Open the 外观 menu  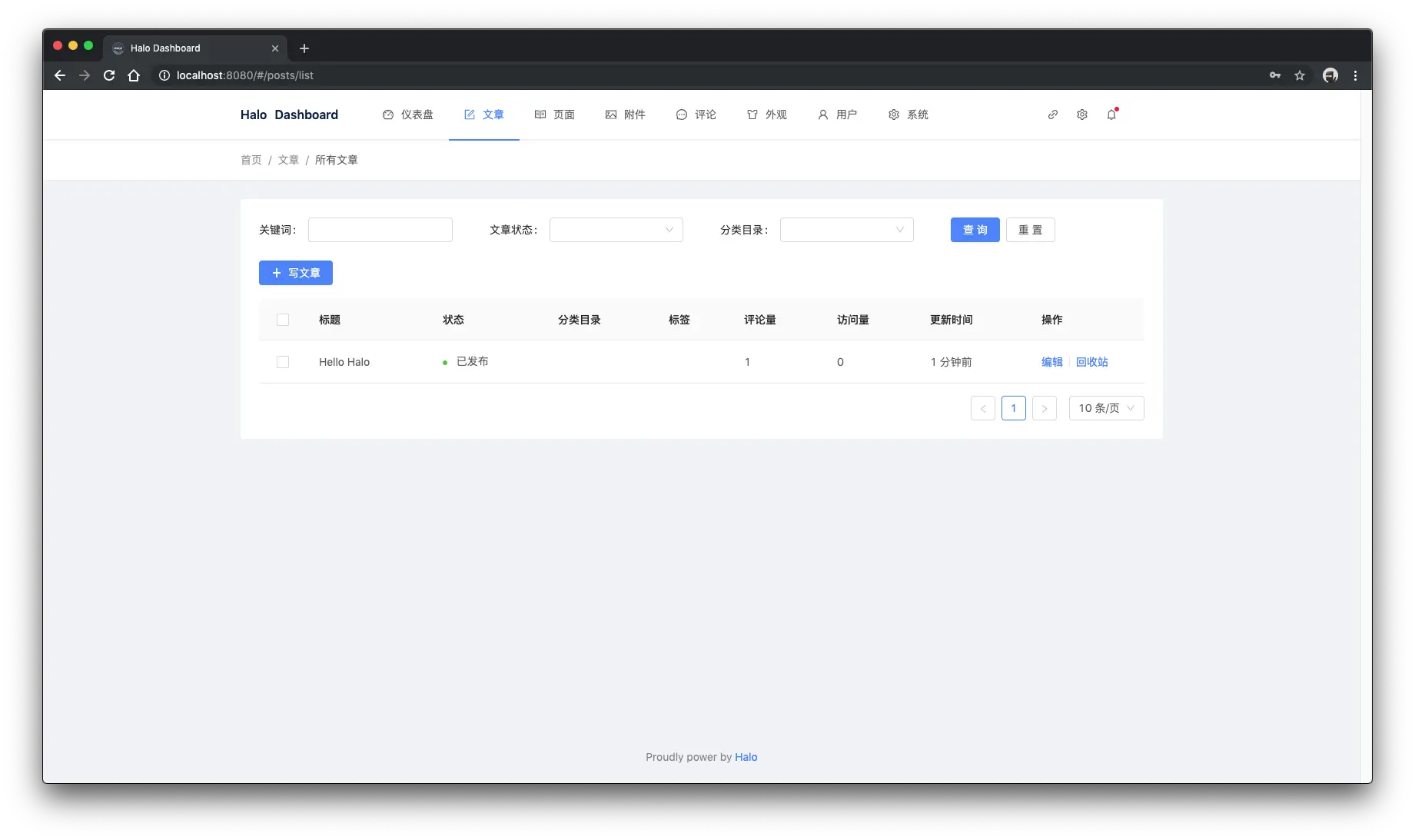[767, 115]
